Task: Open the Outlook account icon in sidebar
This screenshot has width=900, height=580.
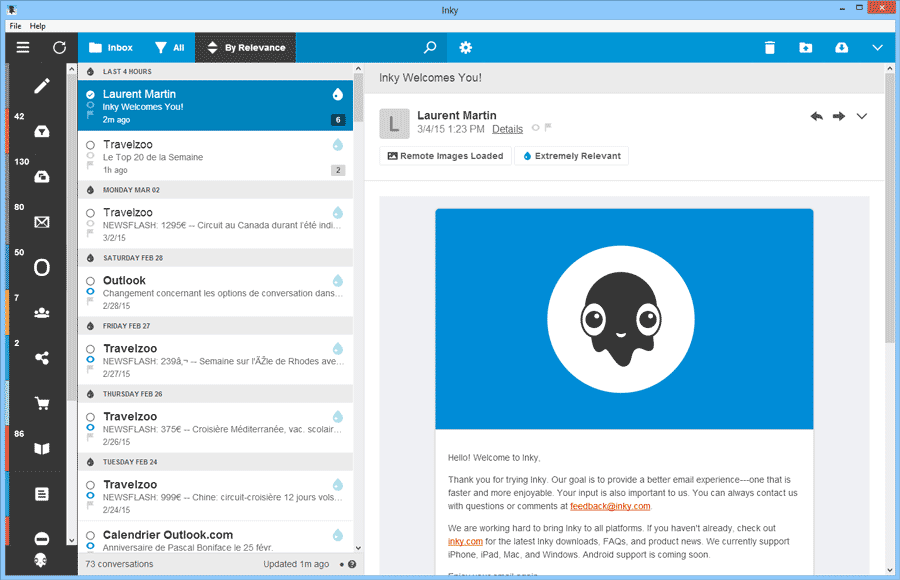Action: 42,268
